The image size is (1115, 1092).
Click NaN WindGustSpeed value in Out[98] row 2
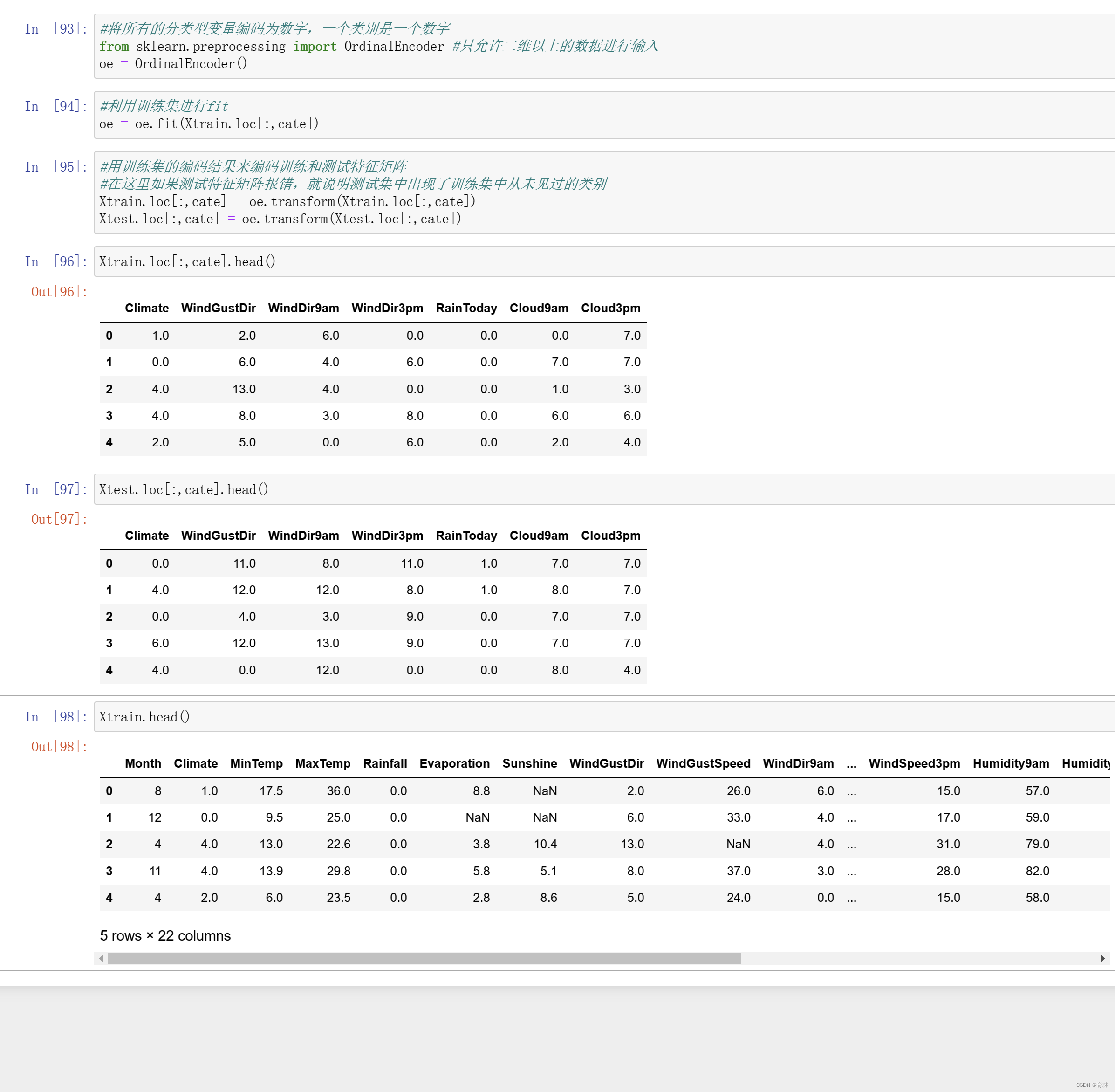[x=739, y=844]
